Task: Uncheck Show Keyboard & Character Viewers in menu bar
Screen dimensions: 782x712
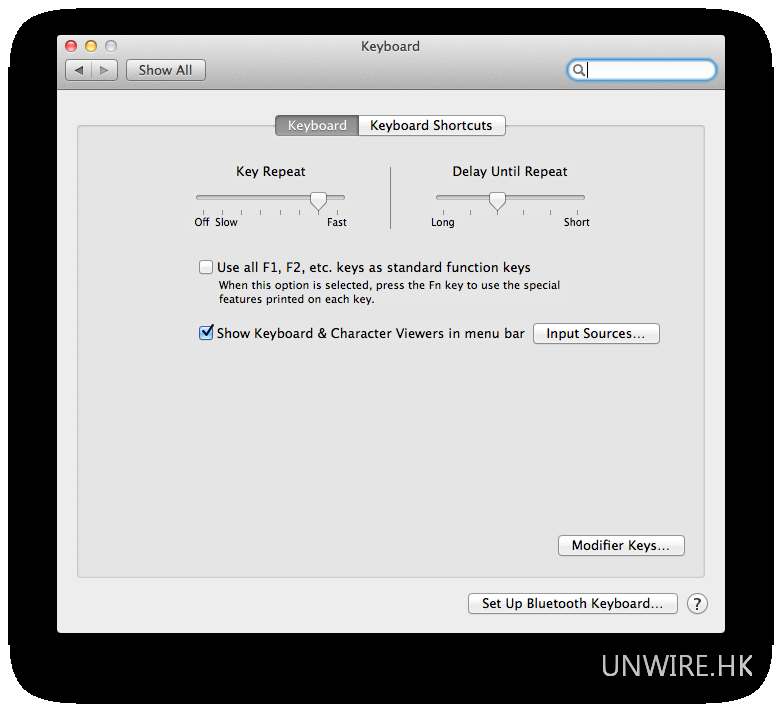Action: [206, 333]
